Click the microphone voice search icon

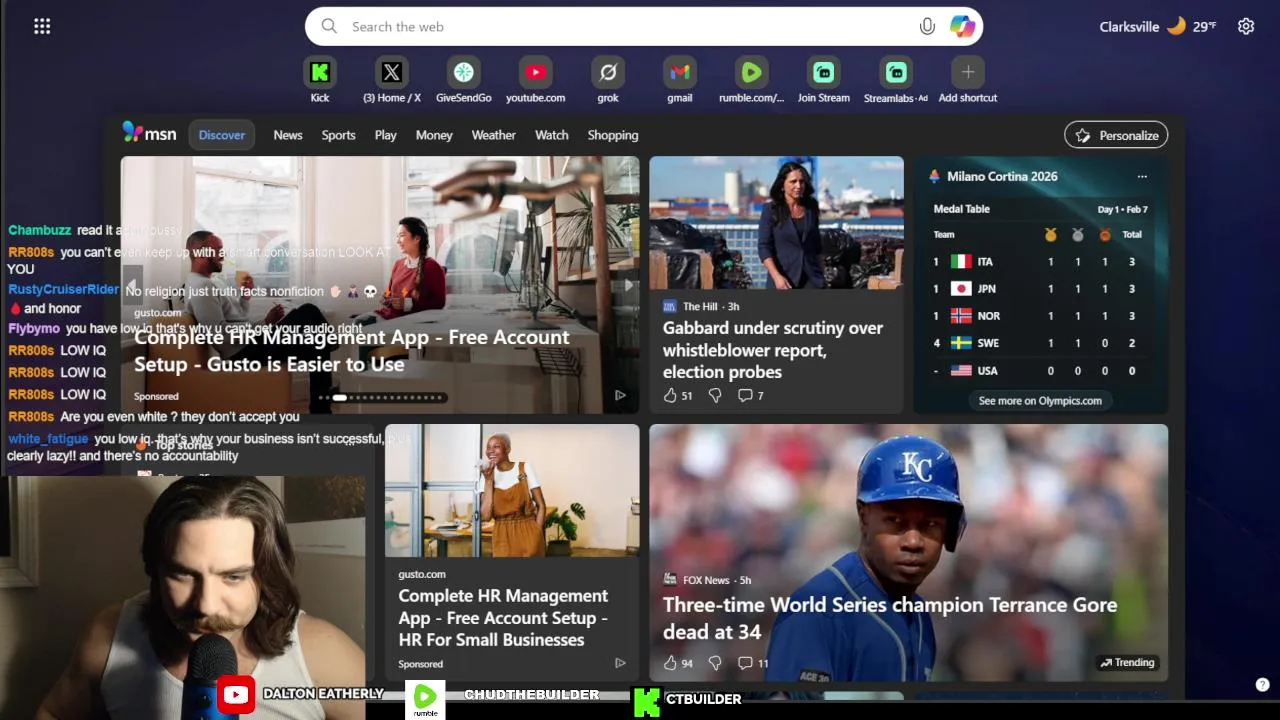point(927,27)
